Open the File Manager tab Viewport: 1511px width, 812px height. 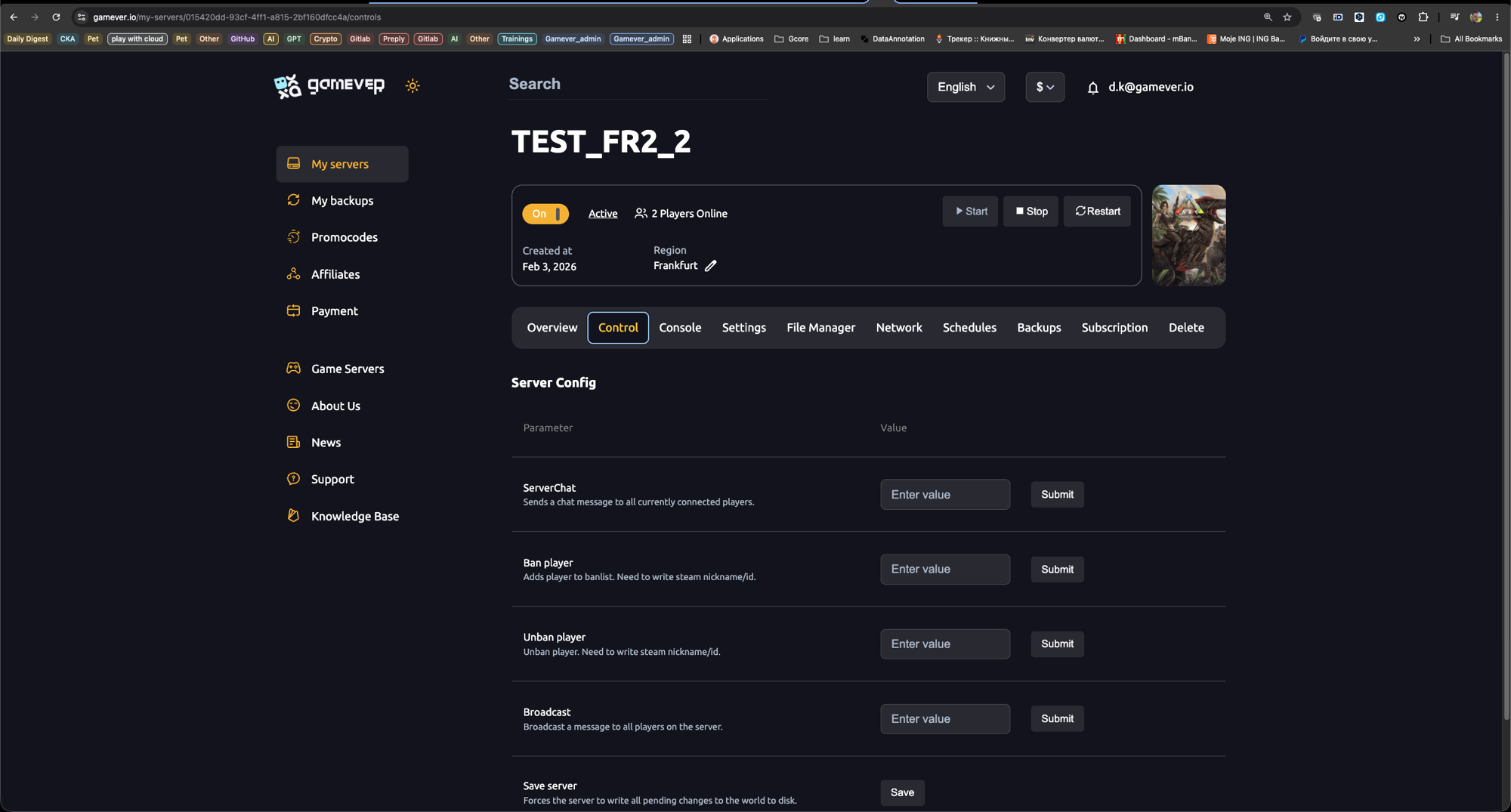(x=820, y=328)
